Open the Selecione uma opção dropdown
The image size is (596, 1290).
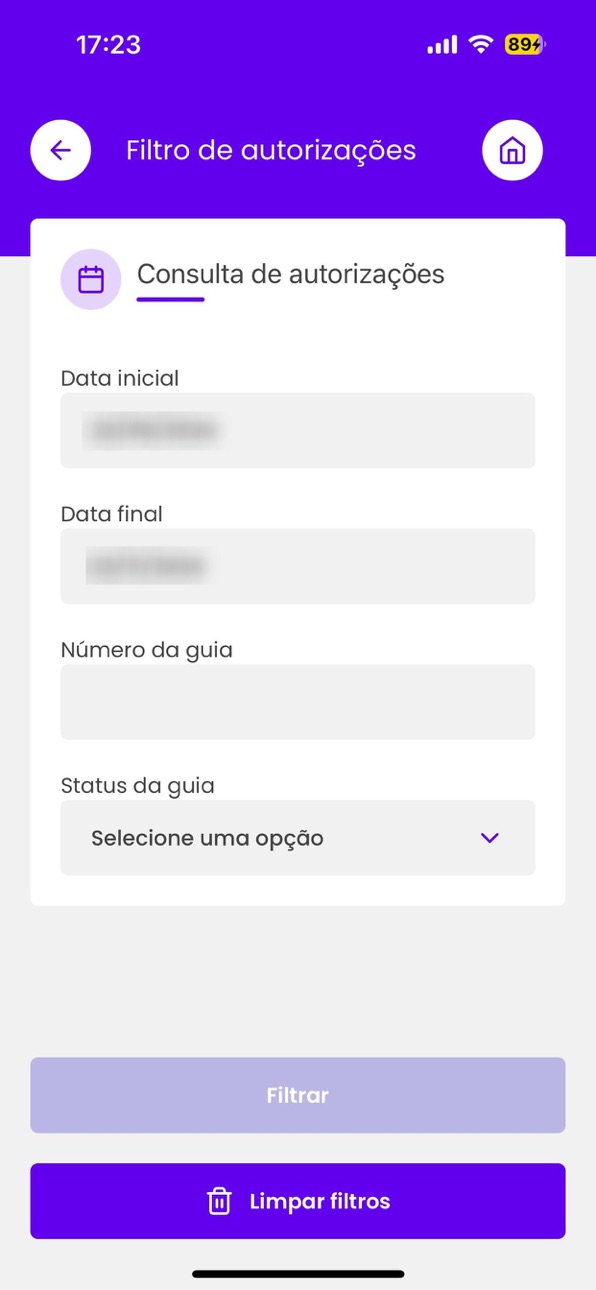(298, 838)
